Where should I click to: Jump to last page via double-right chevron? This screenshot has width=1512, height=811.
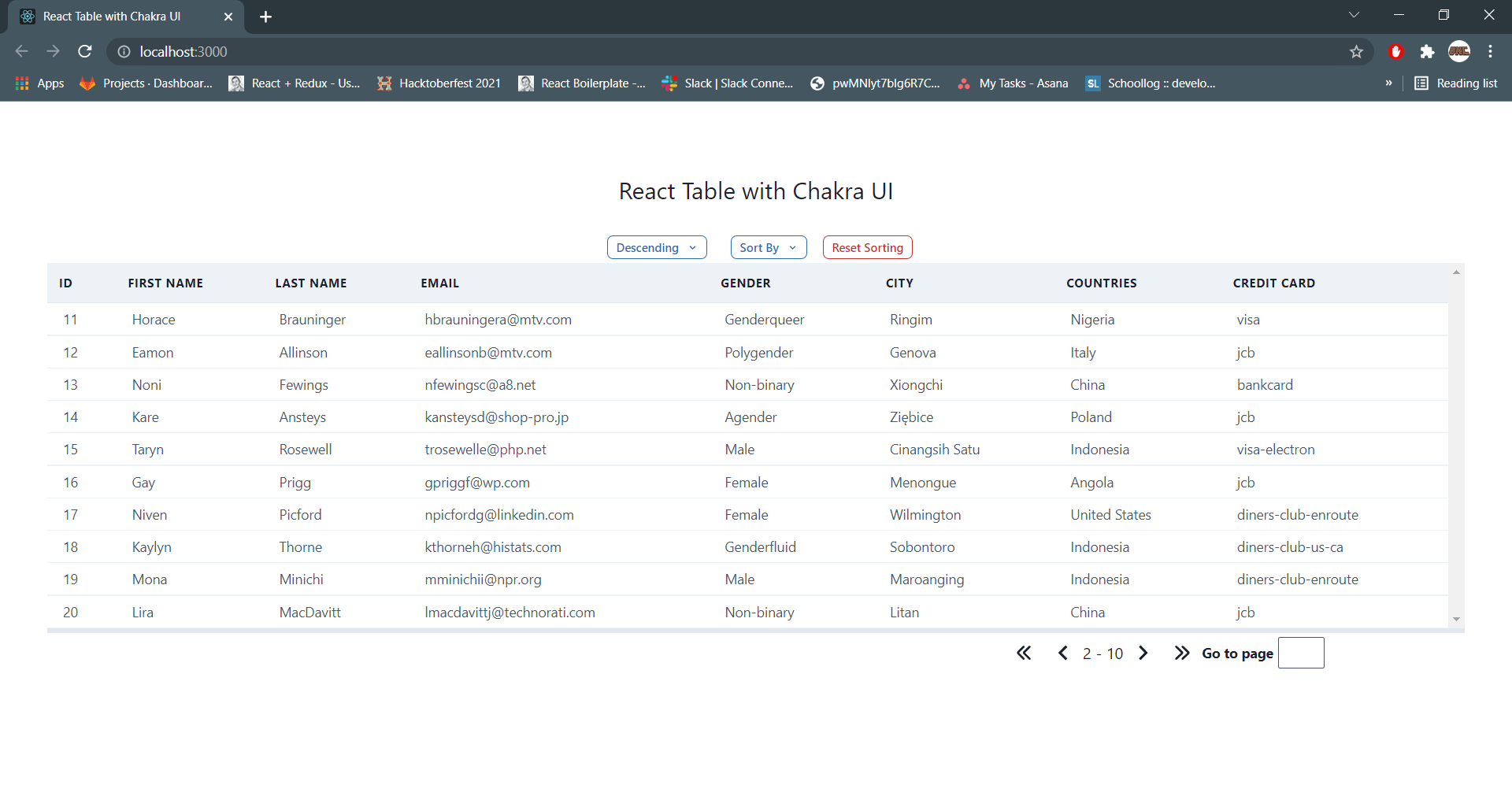tap(1182, 653)
